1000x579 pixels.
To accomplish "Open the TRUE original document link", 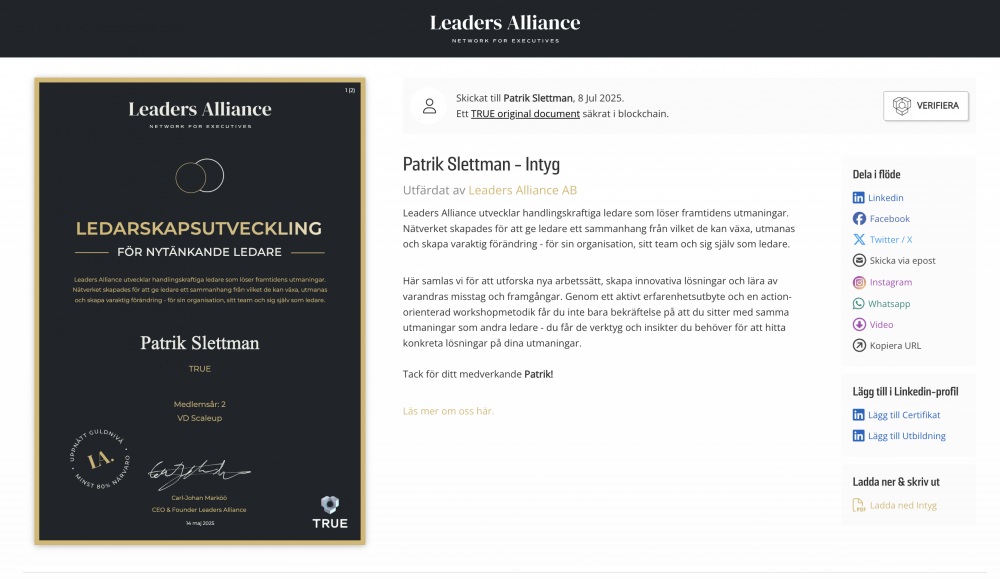I will 525,114.
